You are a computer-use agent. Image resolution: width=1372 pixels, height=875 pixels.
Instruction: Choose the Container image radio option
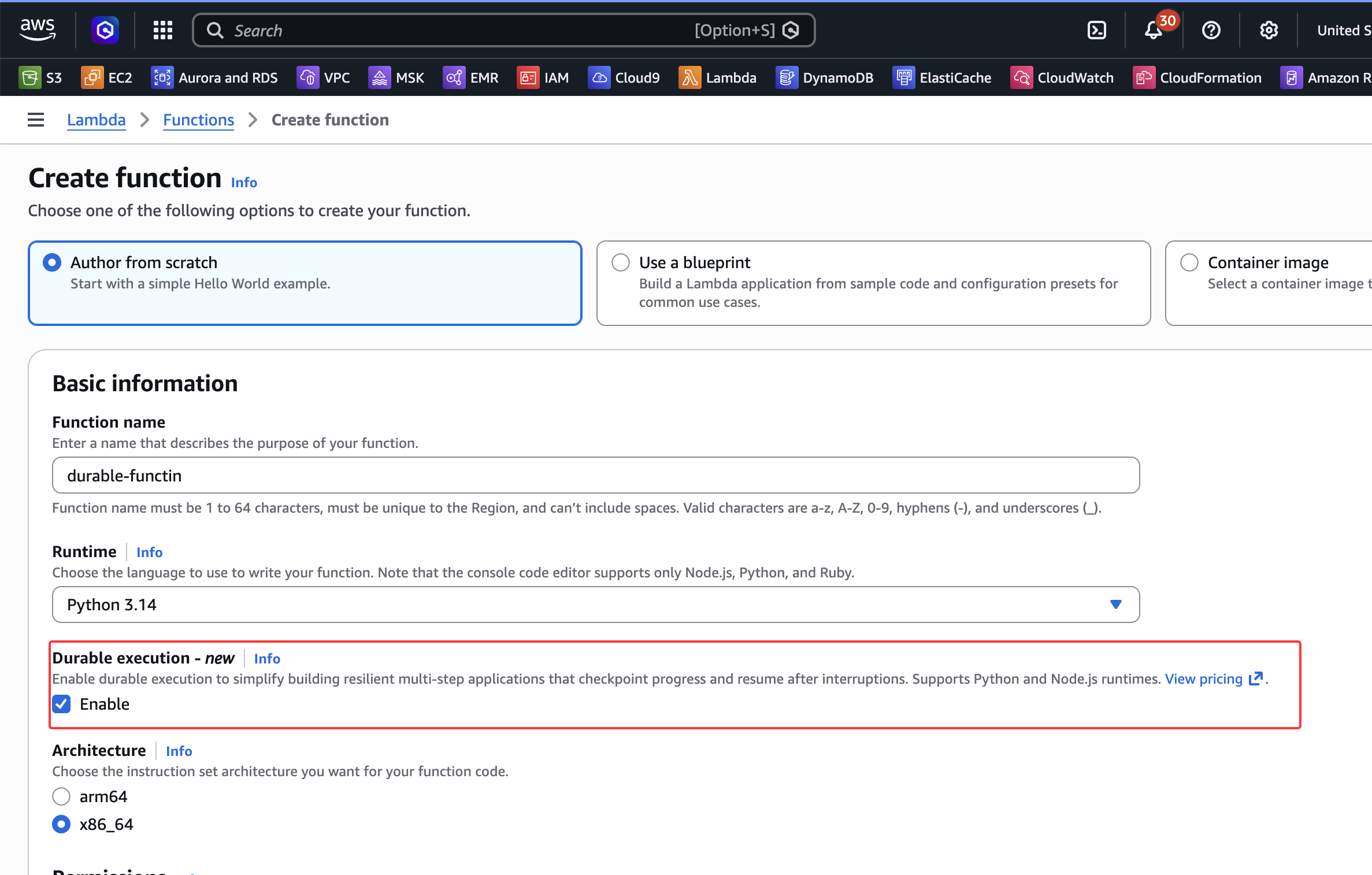pos(1189,262)
